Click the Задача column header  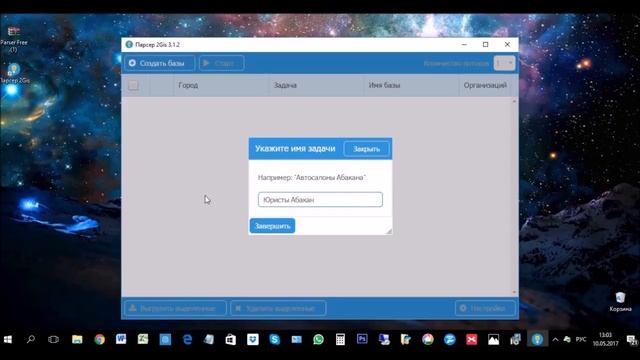click(285, 85)
